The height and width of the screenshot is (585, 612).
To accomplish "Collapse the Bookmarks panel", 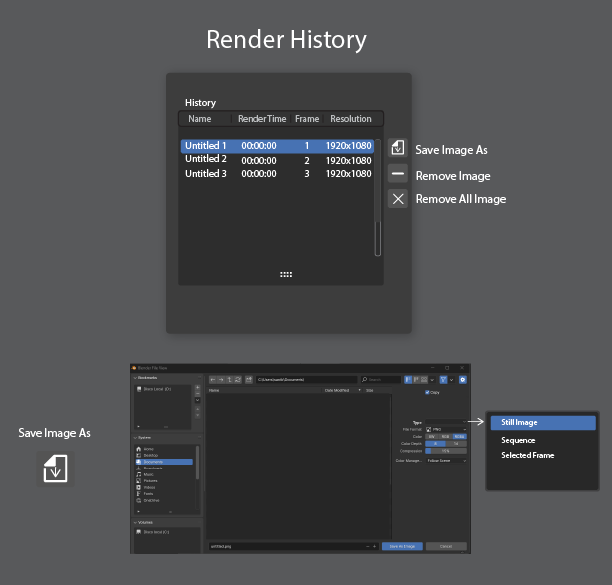I will coord(135,378).
